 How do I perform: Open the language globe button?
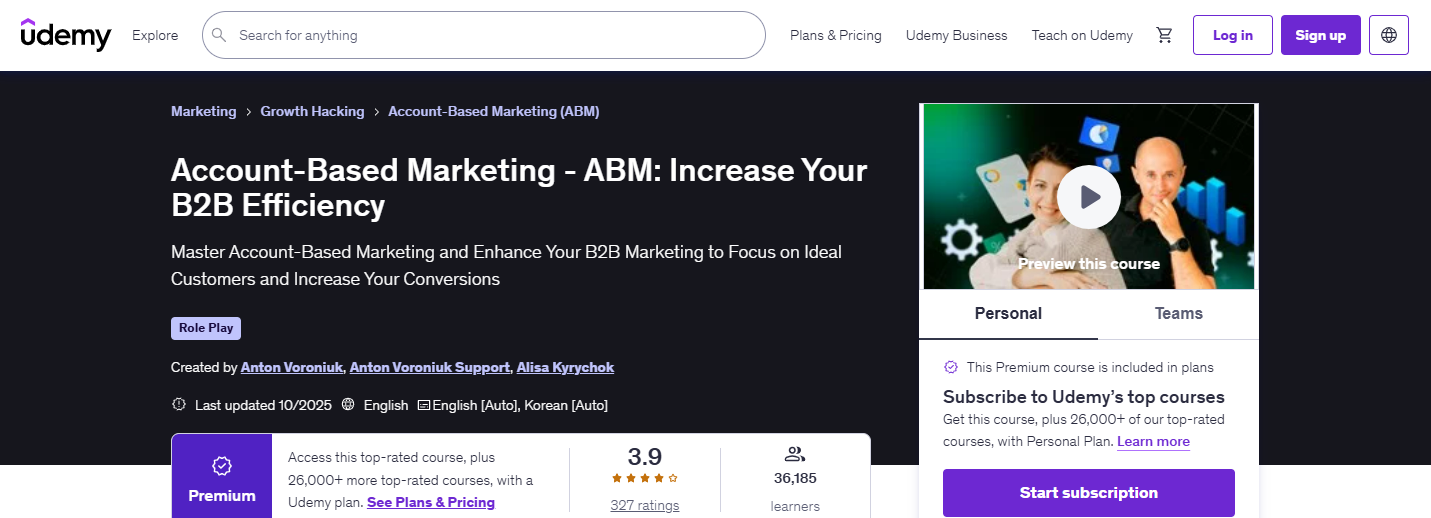(x=1389, y=35)
